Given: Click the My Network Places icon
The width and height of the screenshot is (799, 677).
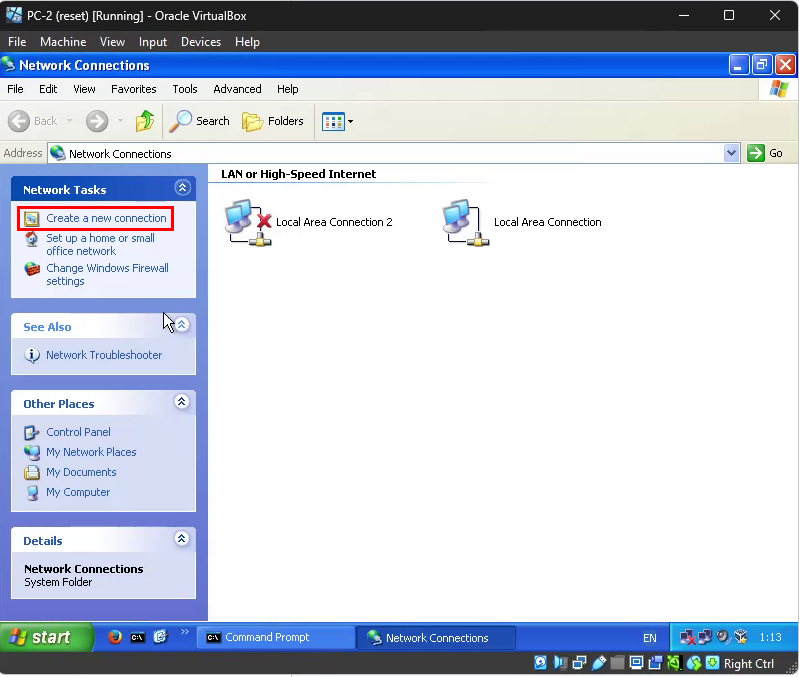Looking at the screenshot, I should tap(32, 452).
